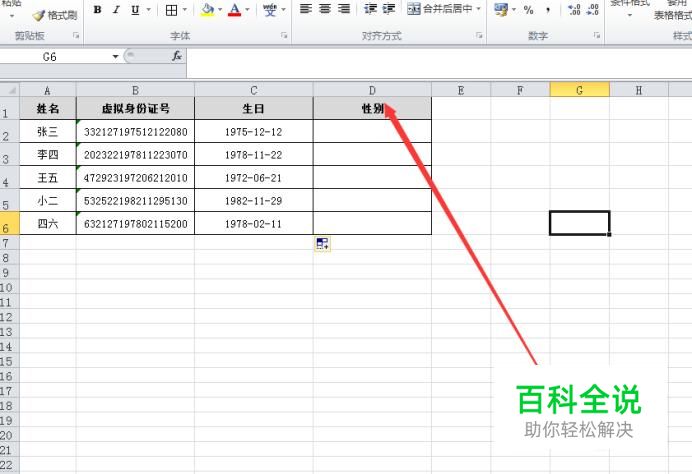Apply yellow fill color bucket
The image size is (692, 474).
[x=207, y=9]
